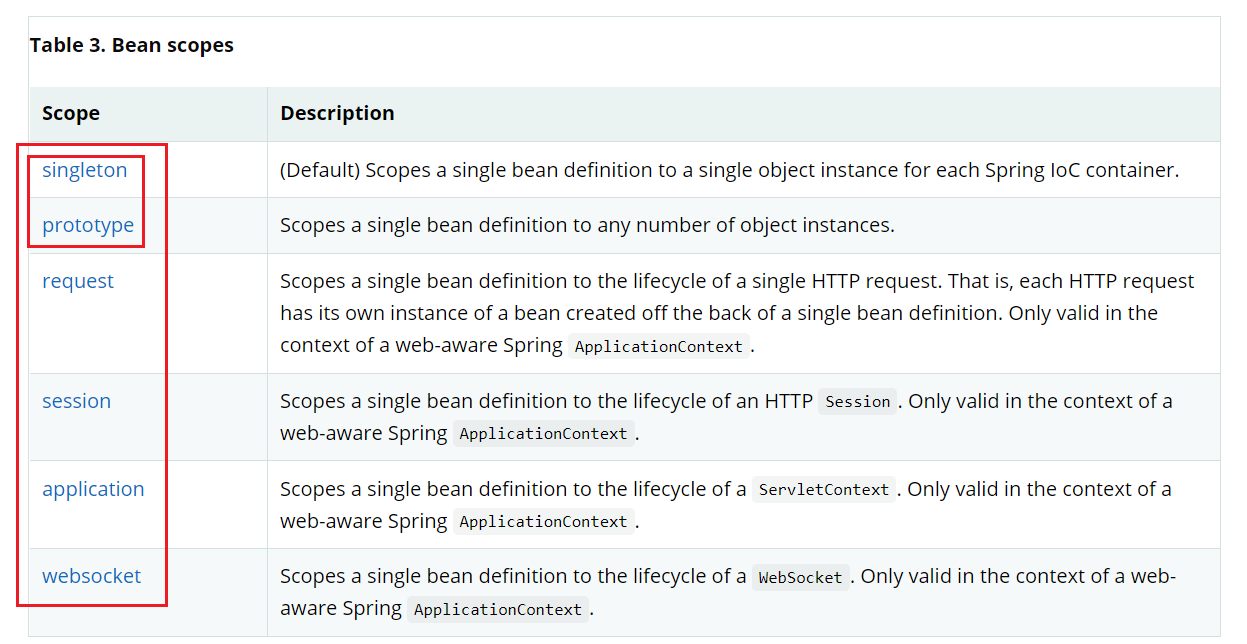
Task: Click ApplicationContext code in the websocket row
Action: tap(498, 610)
